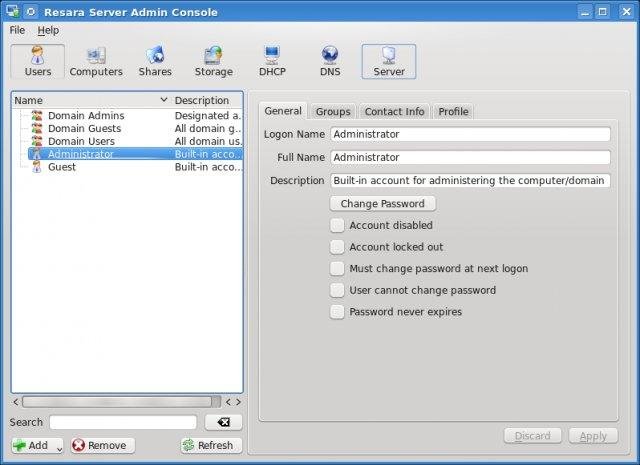Select the Domain Admins row name
The height and width of the screenshot is (465, 640).
(86, 116)
